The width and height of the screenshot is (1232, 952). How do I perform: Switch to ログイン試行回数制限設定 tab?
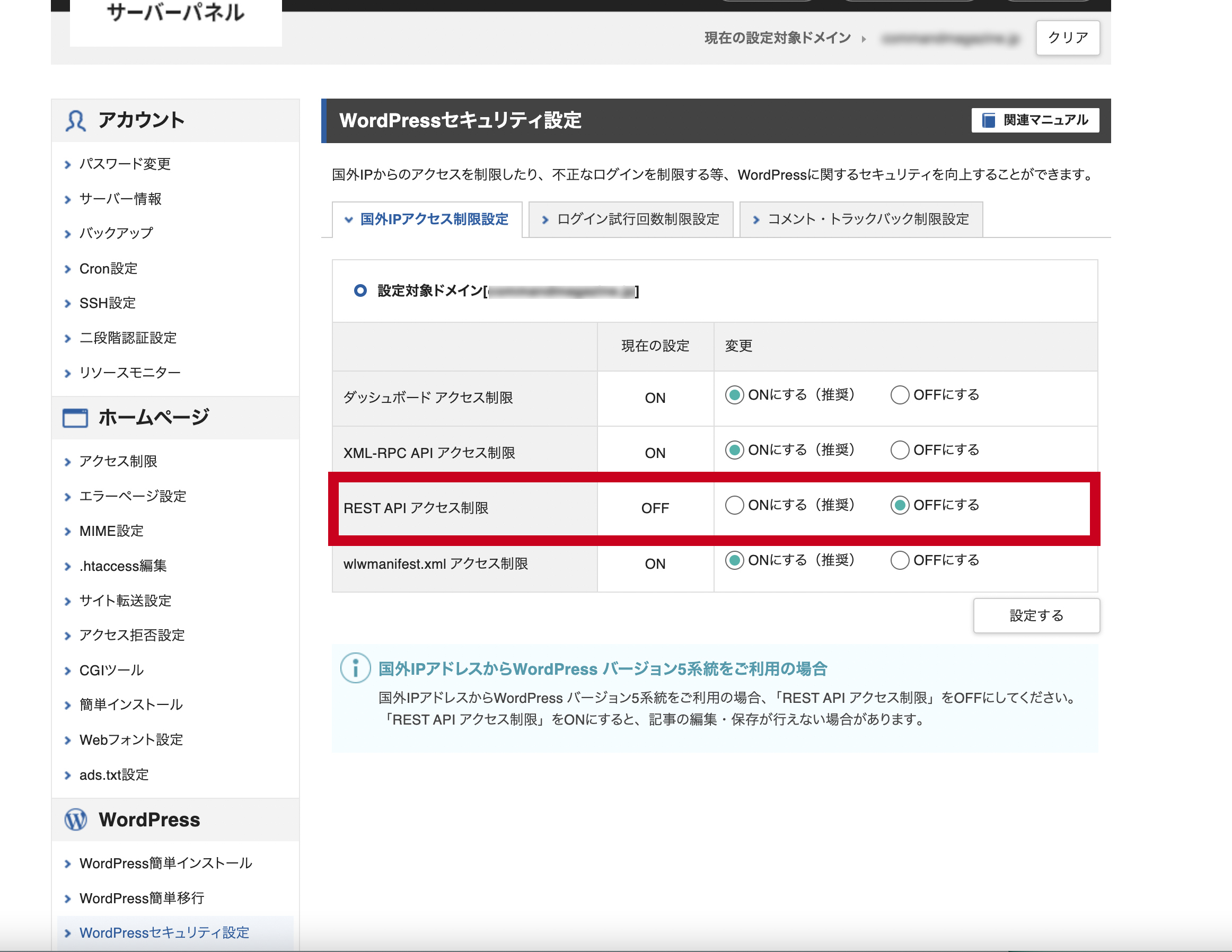coord(637,219)
